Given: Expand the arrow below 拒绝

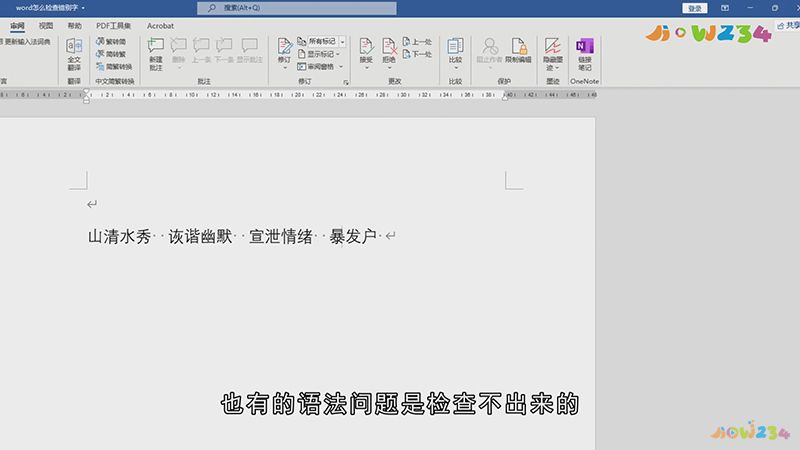Looking at the screenshot, I should point(389,68).
